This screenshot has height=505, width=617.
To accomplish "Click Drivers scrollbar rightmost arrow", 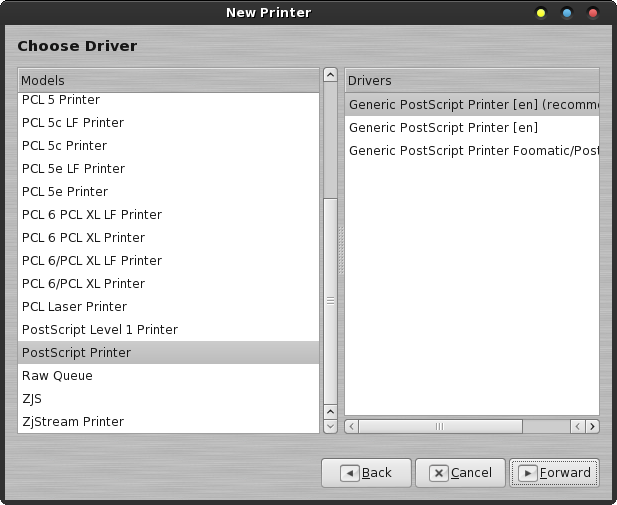I will [592, 427].
